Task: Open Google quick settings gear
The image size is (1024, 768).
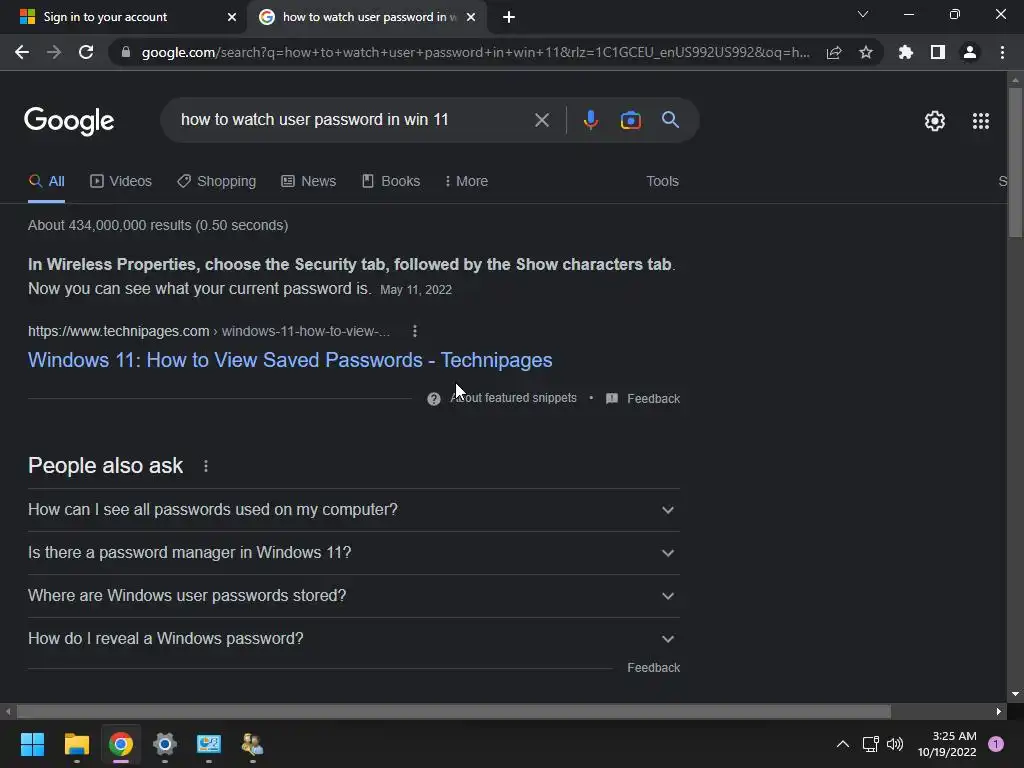Action: [935, 121]
